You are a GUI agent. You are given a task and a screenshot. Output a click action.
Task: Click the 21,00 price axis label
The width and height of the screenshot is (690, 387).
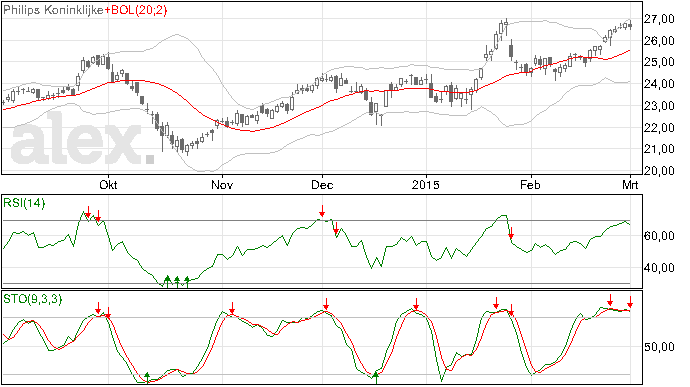659,149
